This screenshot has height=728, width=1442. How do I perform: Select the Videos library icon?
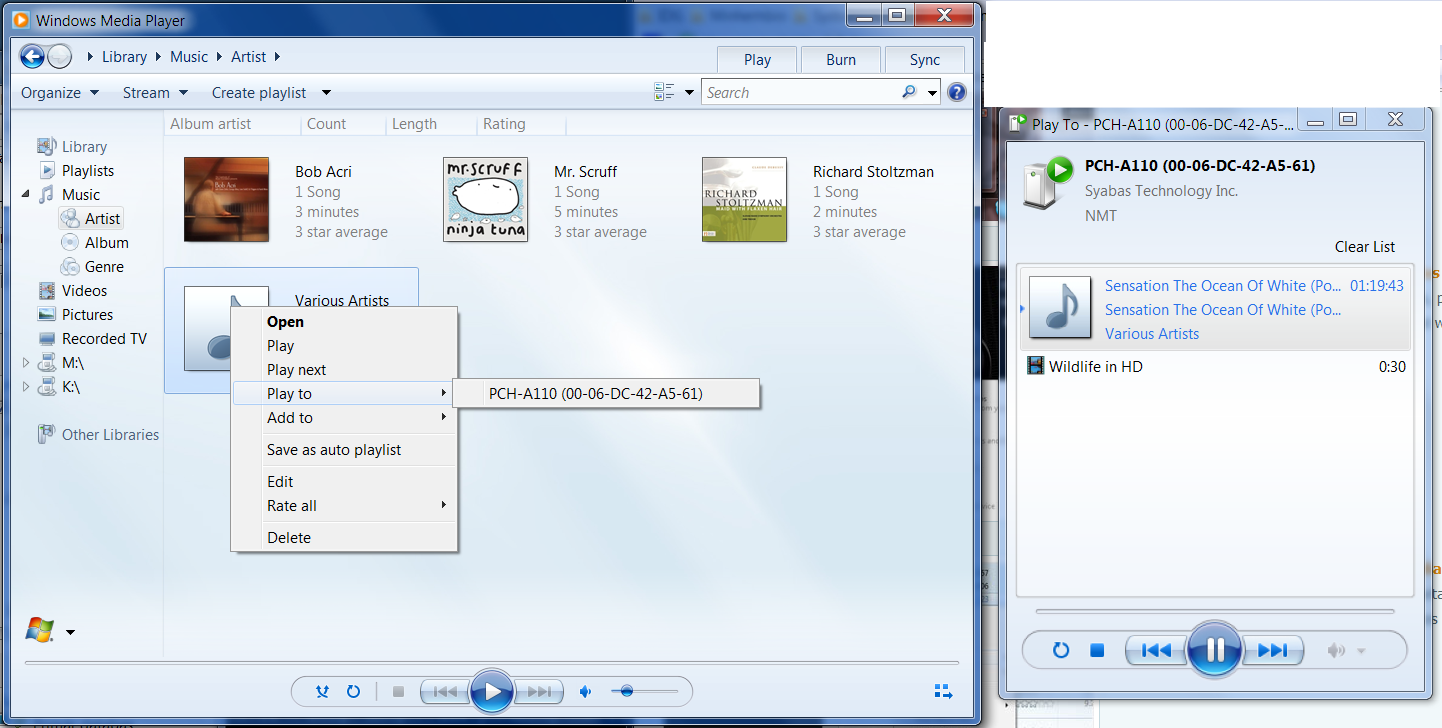click(x=47, y=290)
